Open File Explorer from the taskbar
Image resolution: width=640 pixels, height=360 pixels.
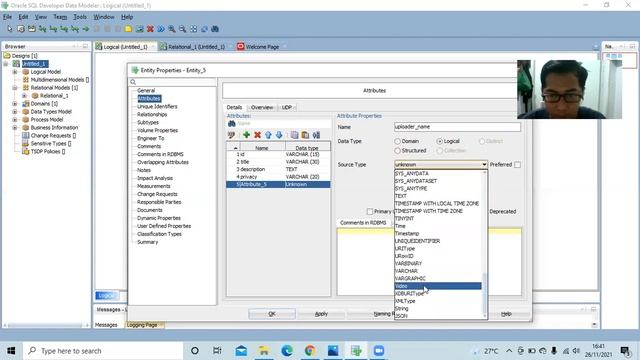(x=264, y=351)
